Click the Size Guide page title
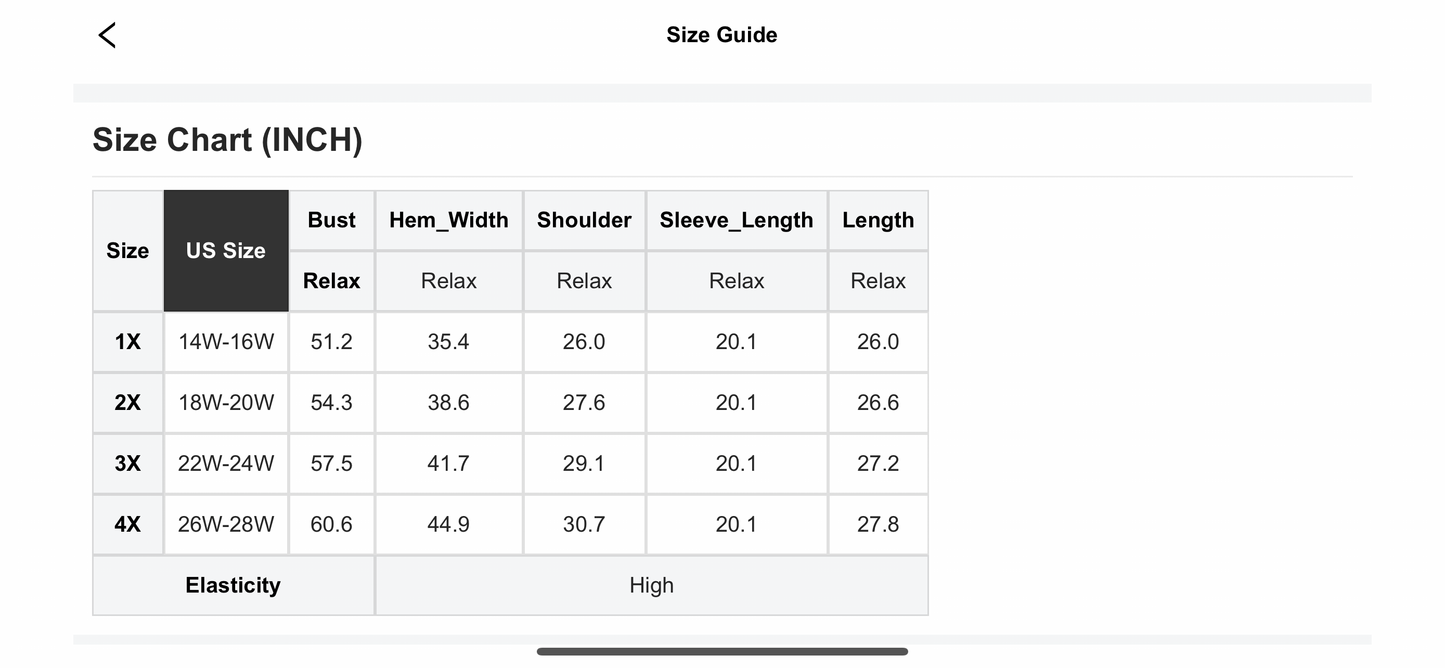 (x=722, y=35)
